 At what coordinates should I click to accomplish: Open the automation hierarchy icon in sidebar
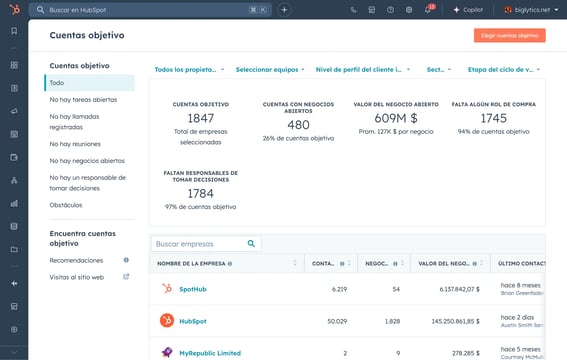14,180
